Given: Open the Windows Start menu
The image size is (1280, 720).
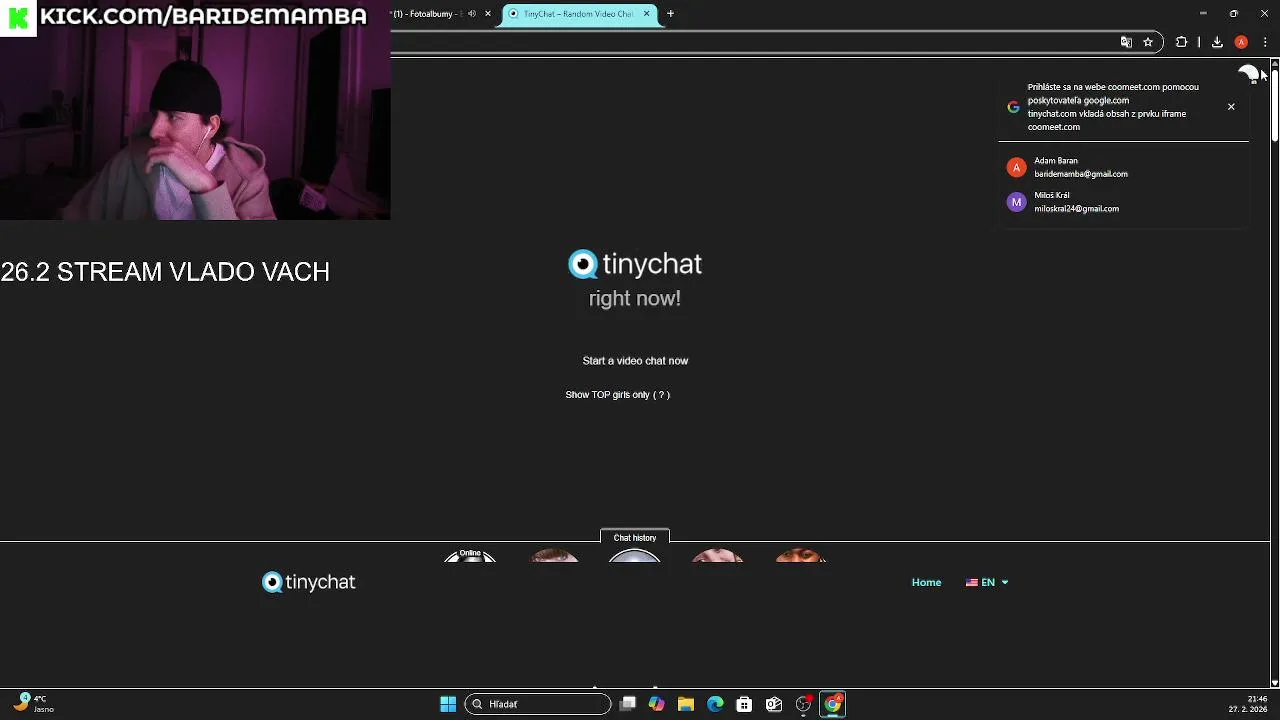Looking at the screenshot, I should click(448, 704).
